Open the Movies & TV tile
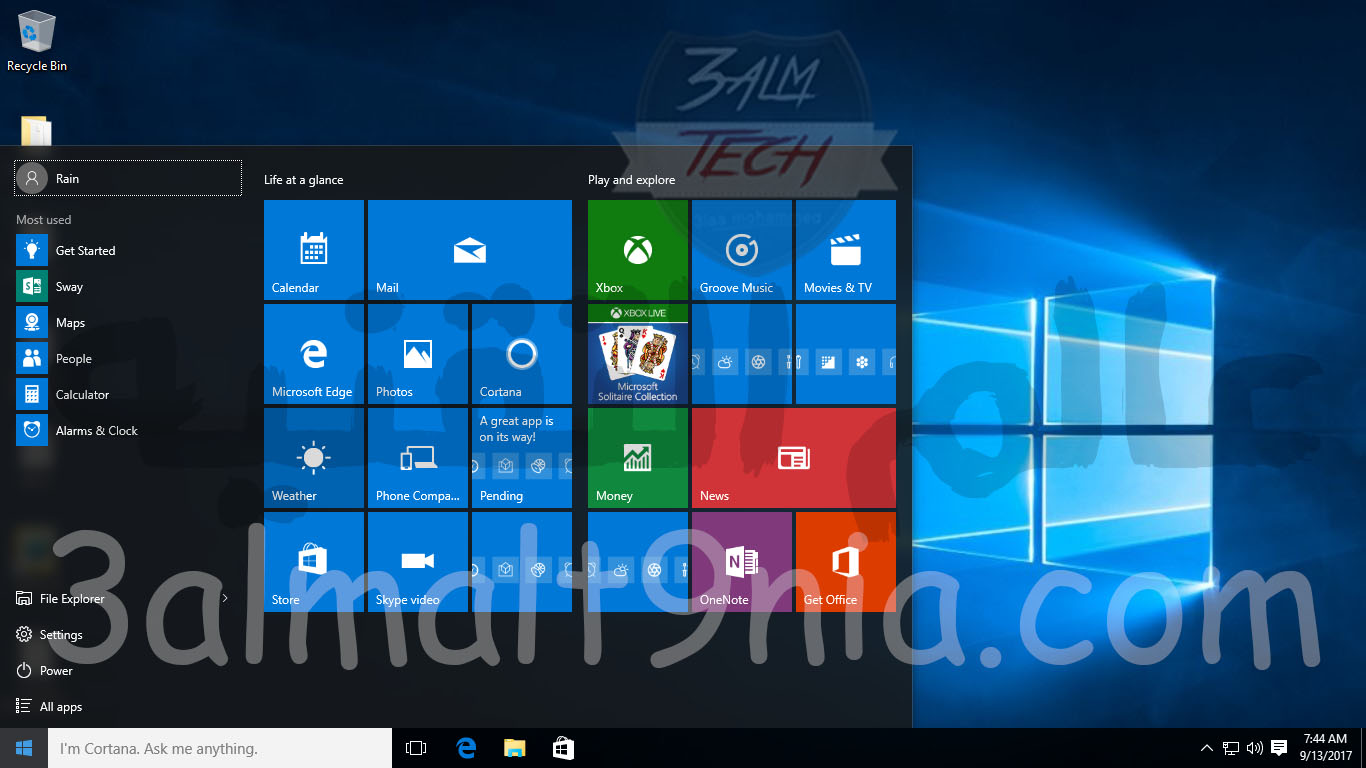 (x=846, y=250)
